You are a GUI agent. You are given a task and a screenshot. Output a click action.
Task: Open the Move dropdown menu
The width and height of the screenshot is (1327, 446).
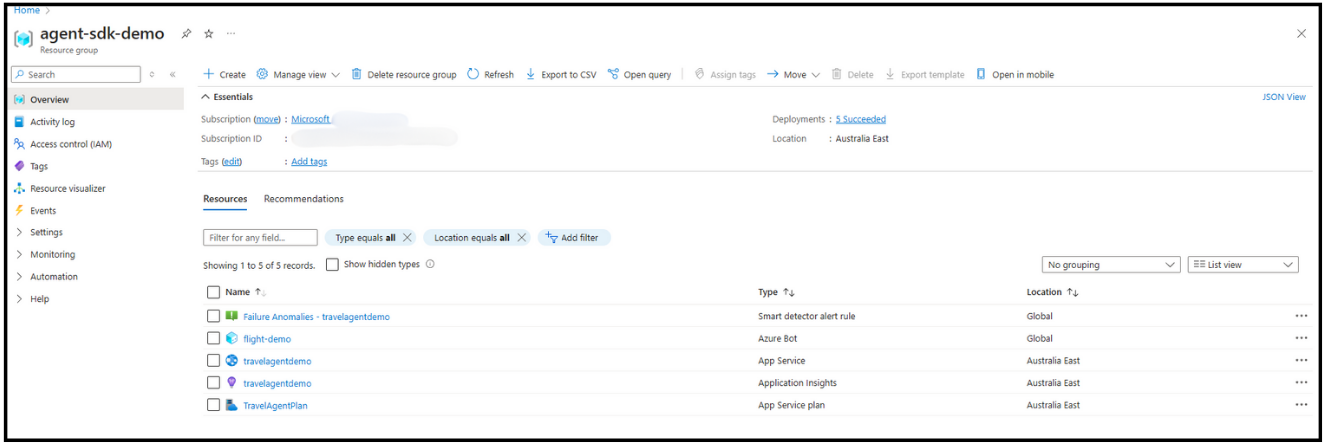click(x=794, y=74)
